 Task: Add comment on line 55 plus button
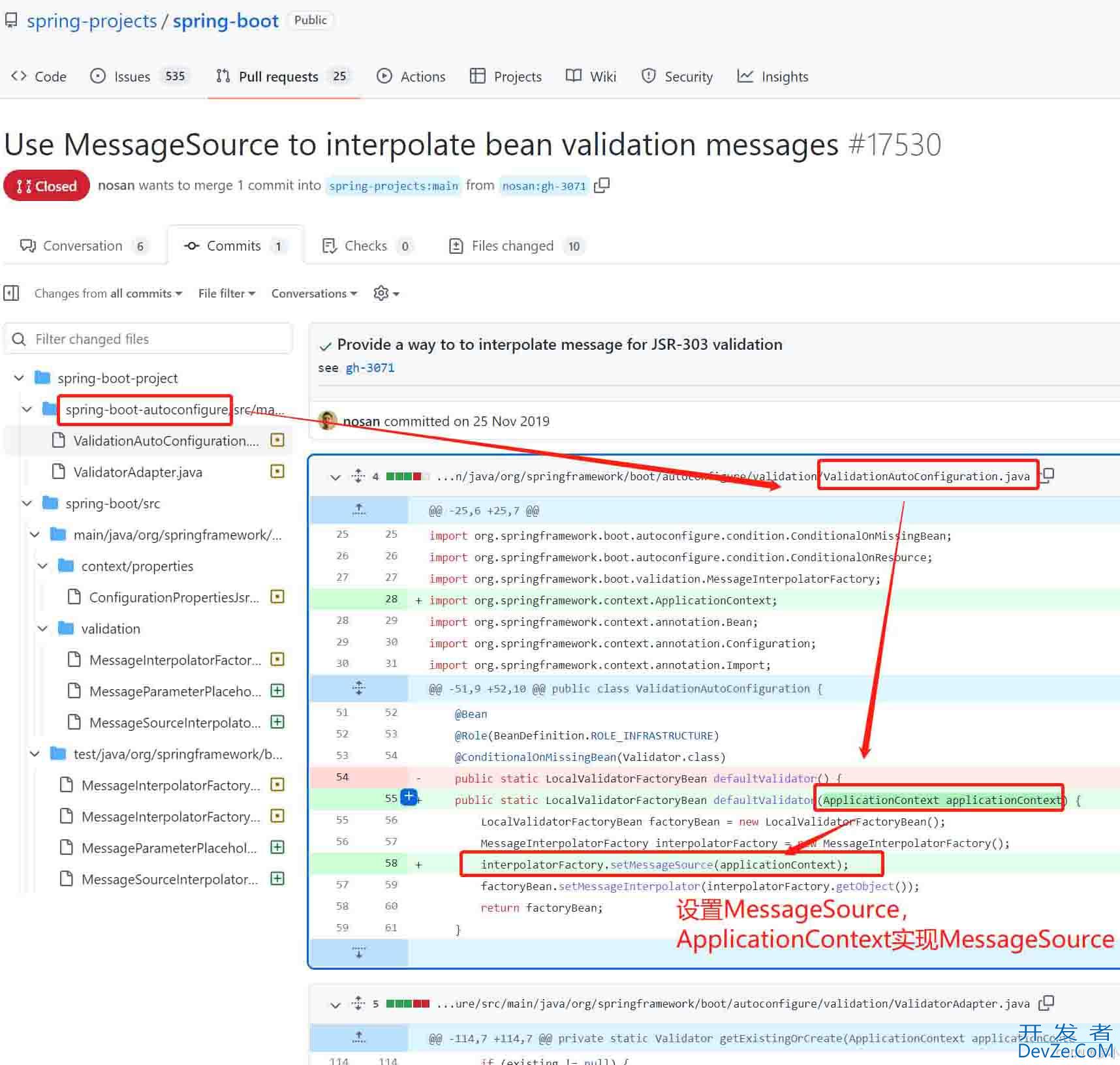click(409, 797)
